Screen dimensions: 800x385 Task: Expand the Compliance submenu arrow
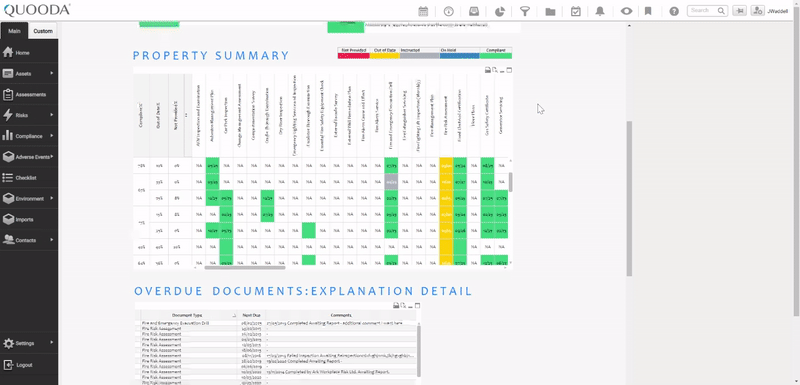coord(52,136)
